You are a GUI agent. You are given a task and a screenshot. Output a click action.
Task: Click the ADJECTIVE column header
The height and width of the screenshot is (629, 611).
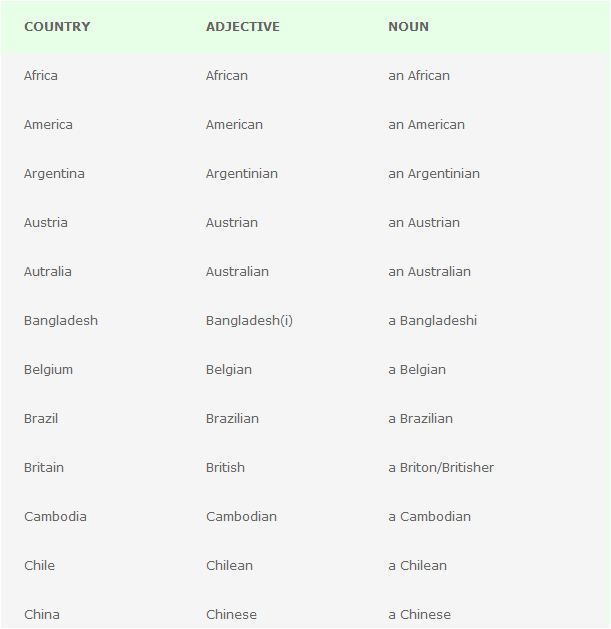pos(242,27)
